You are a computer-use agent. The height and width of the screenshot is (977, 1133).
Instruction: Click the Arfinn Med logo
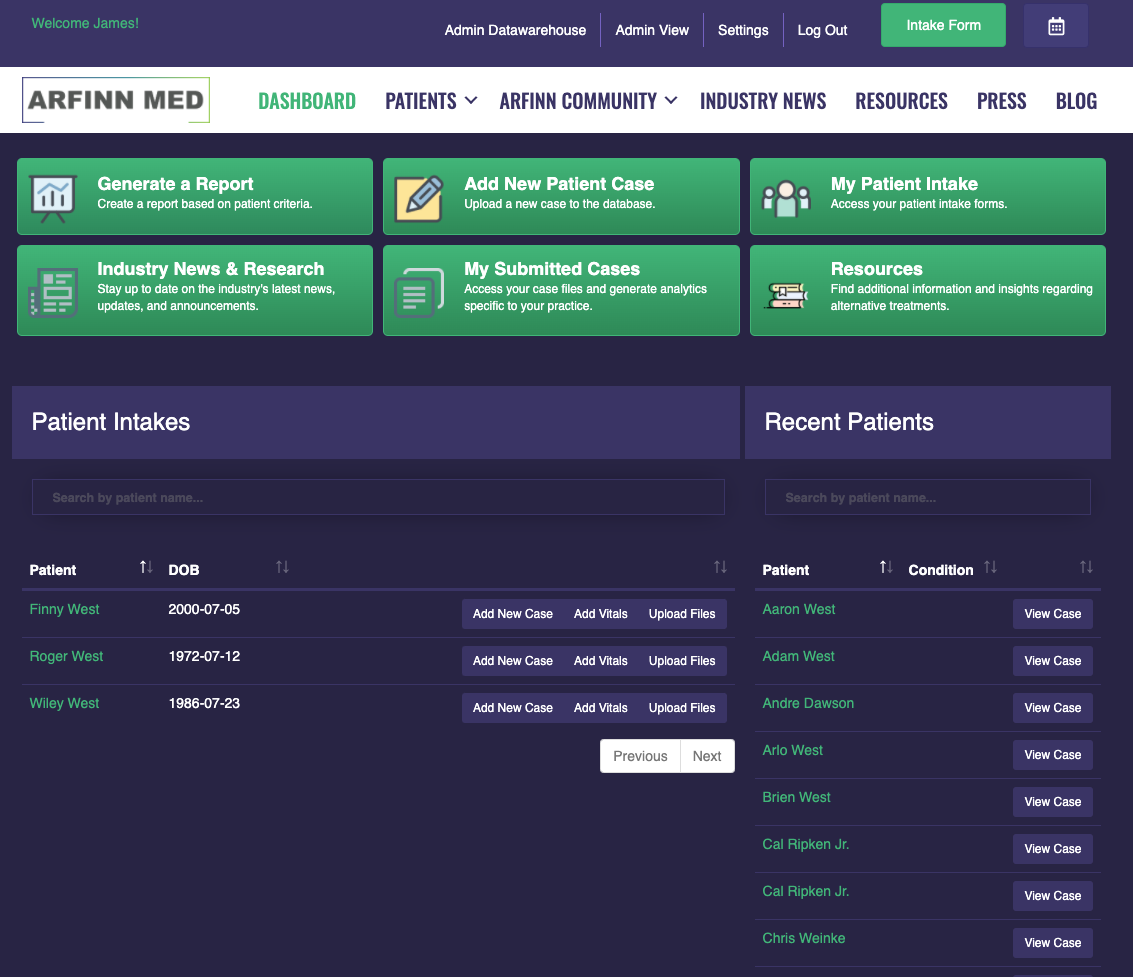[x=116, y=100]
